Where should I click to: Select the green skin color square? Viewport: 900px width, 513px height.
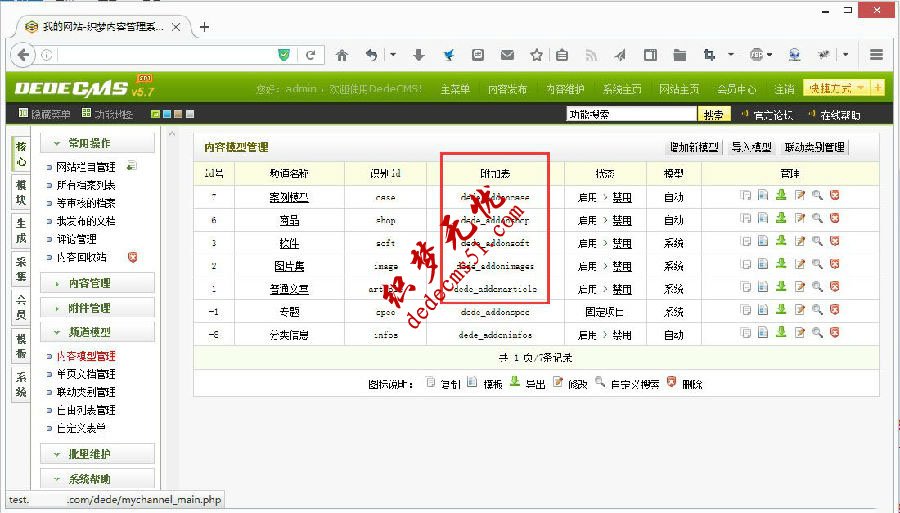155,114
